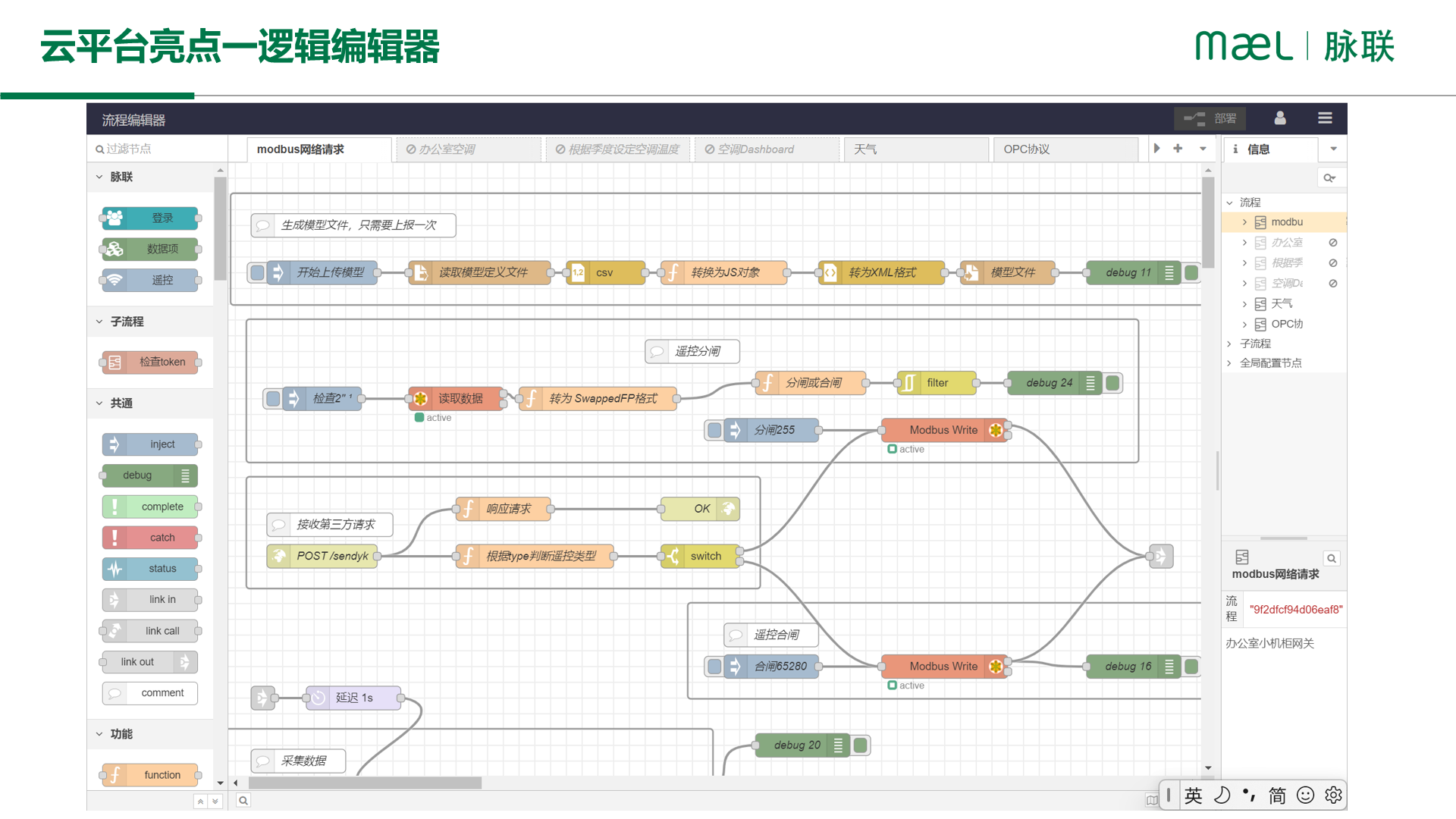This screenshot has height=819, width=1456.
Task: Select the Modbus Write node for 分闸255
Action: [943, 430]
